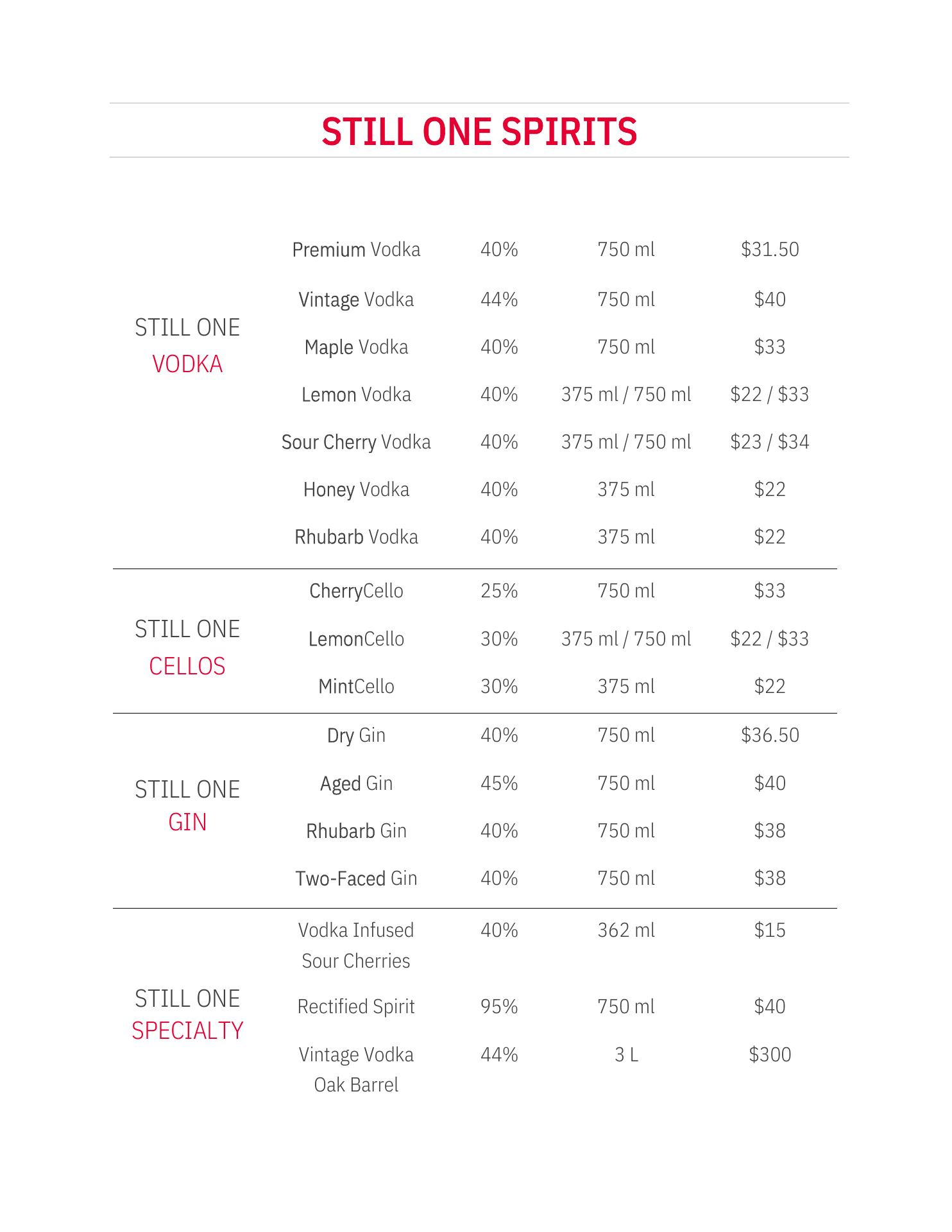The width and height of the screenshot is (952, 1232).
Task: Select the Two-Faced Gin entry
Action: click(356, 878)
